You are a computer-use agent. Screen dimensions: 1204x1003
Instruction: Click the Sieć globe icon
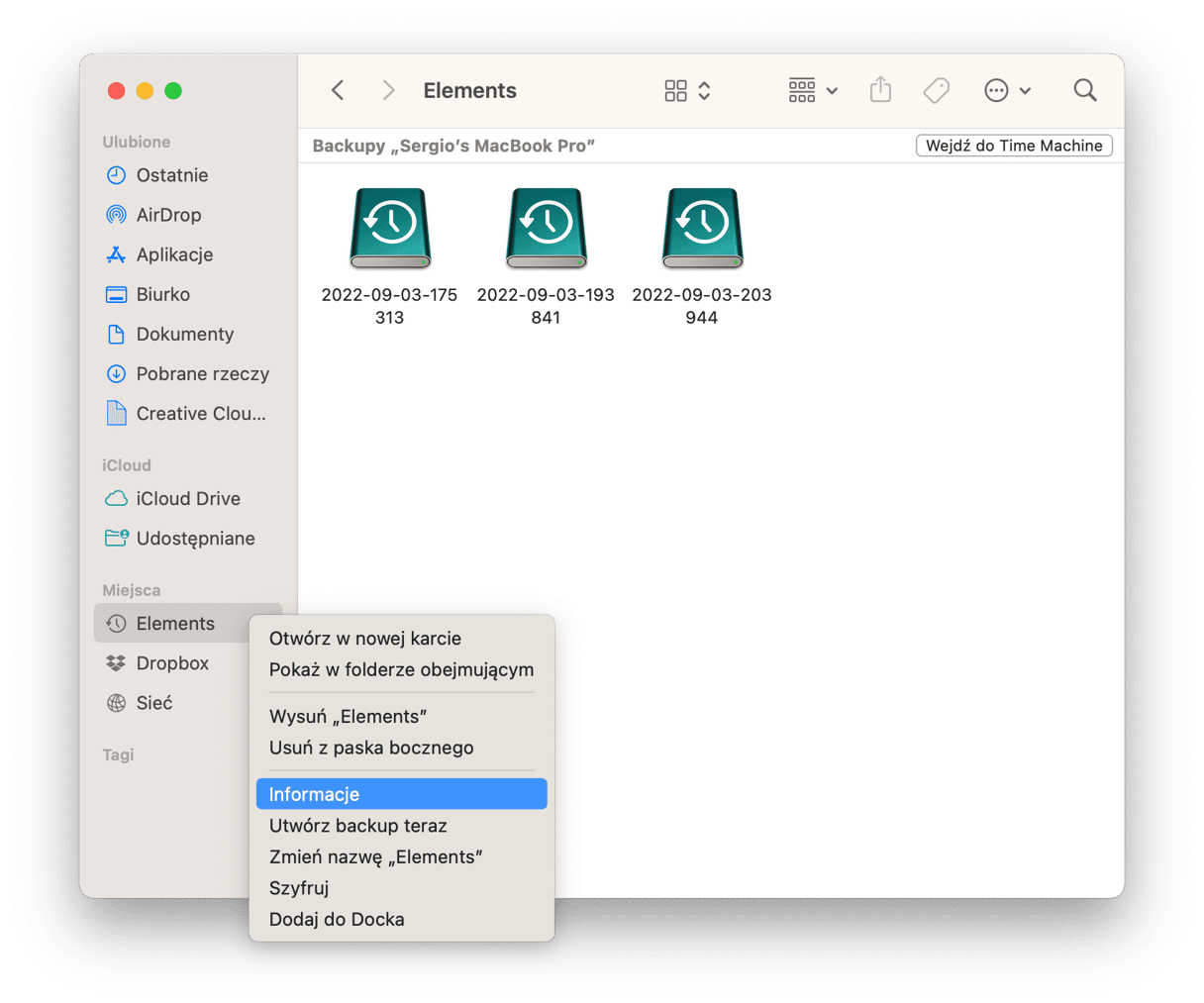116,702
